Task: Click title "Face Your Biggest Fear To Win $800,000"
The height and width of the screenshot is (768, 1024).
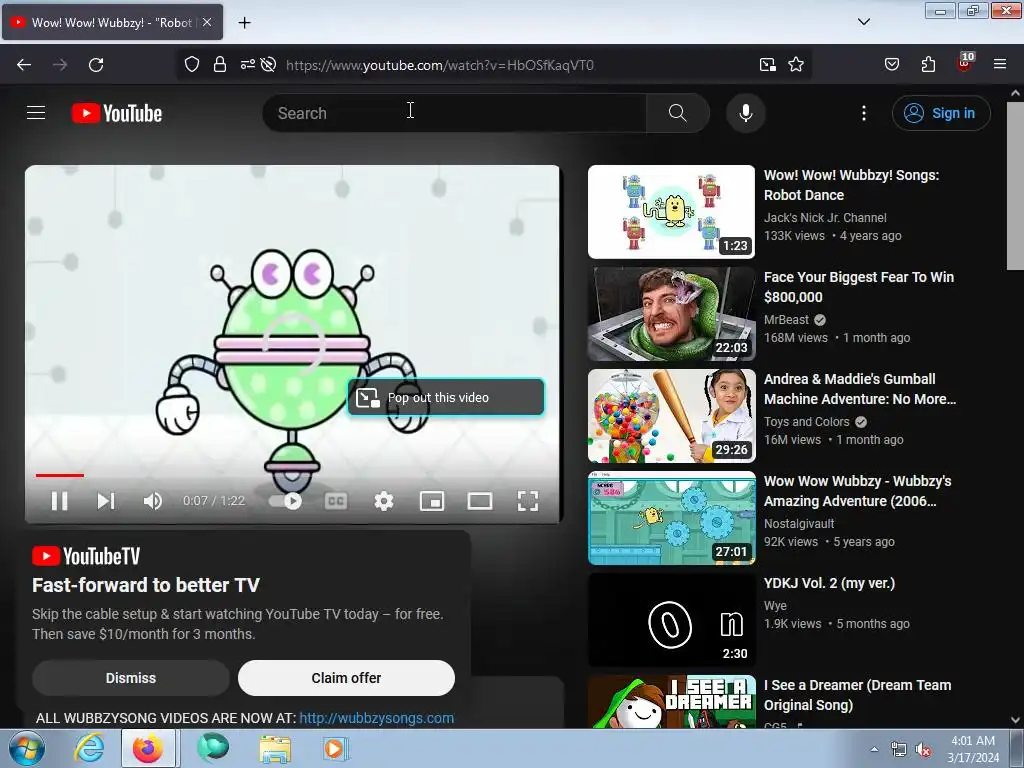Action: (x=858, y=287)
